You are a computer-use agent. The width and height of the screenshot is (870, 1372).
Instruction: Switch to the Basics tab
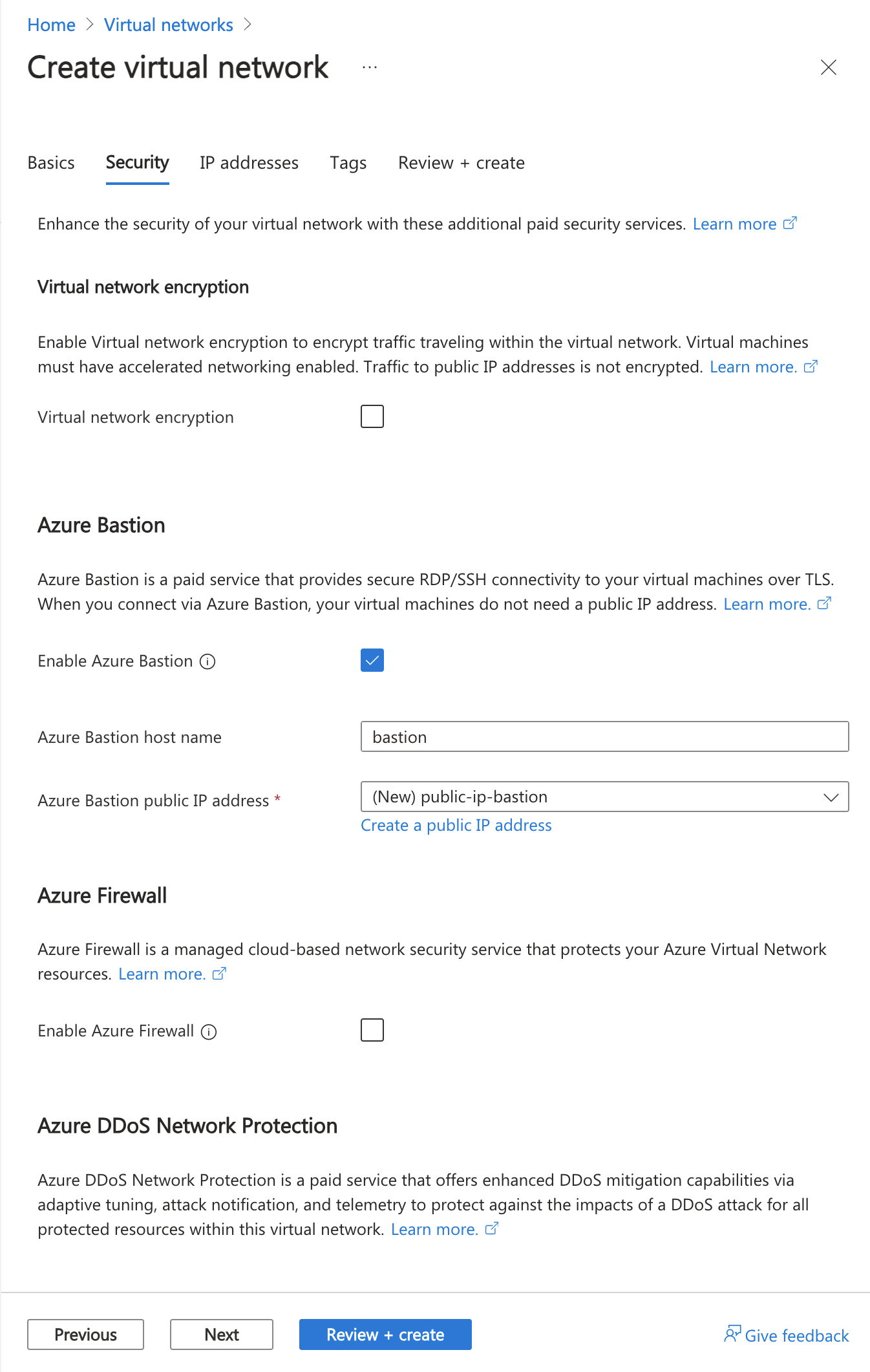tap(51, 163)
